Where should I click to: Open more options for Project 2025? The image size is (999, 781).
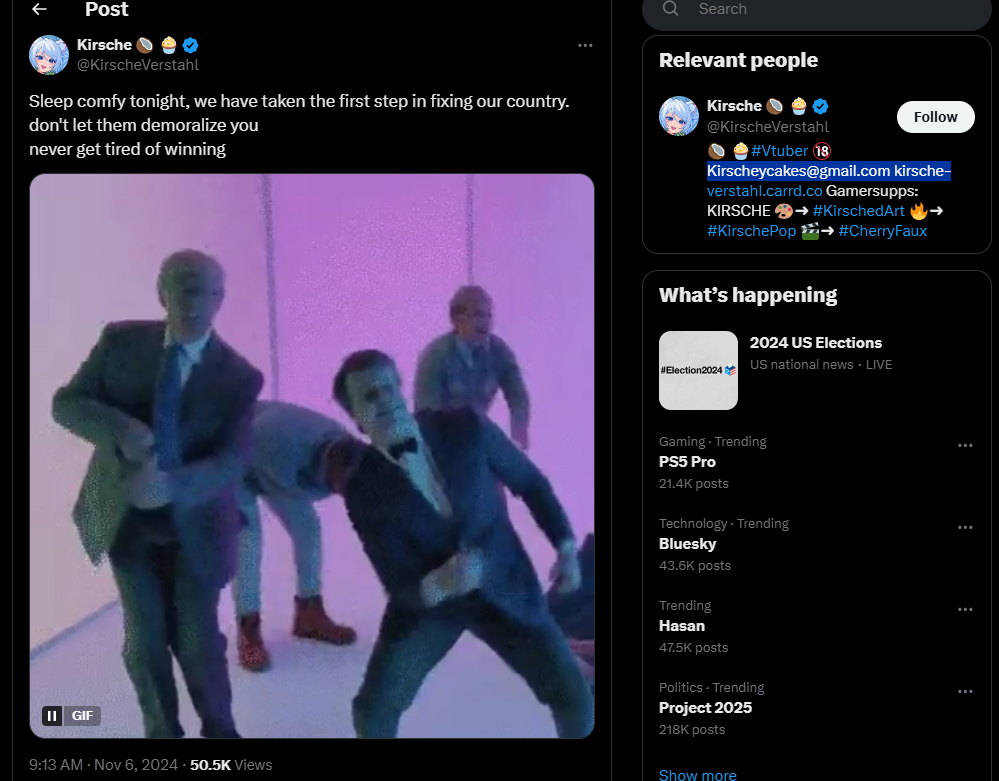tap(965, 692)
